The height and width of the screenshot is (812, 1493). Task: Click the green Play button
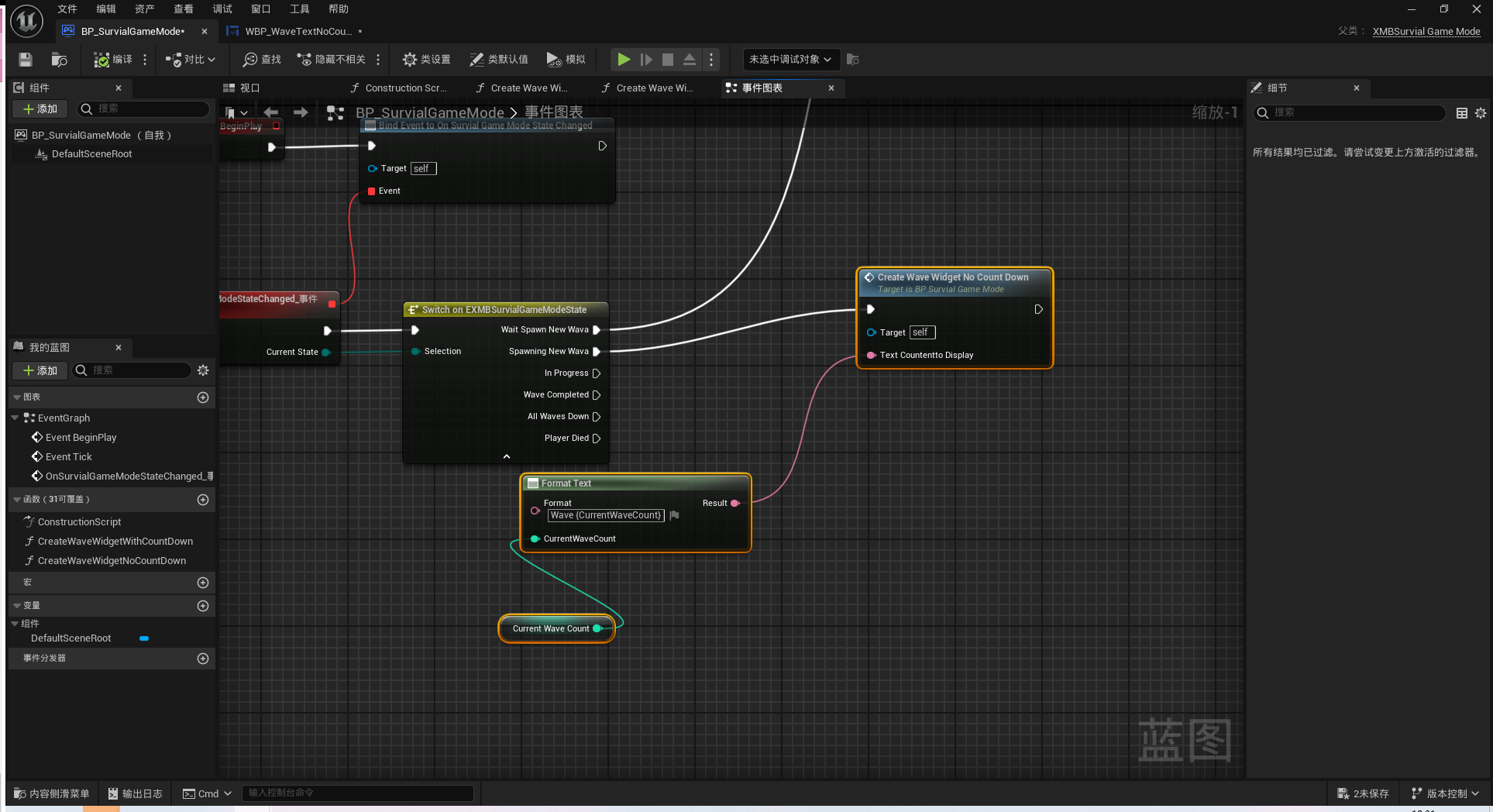(623, 60)
